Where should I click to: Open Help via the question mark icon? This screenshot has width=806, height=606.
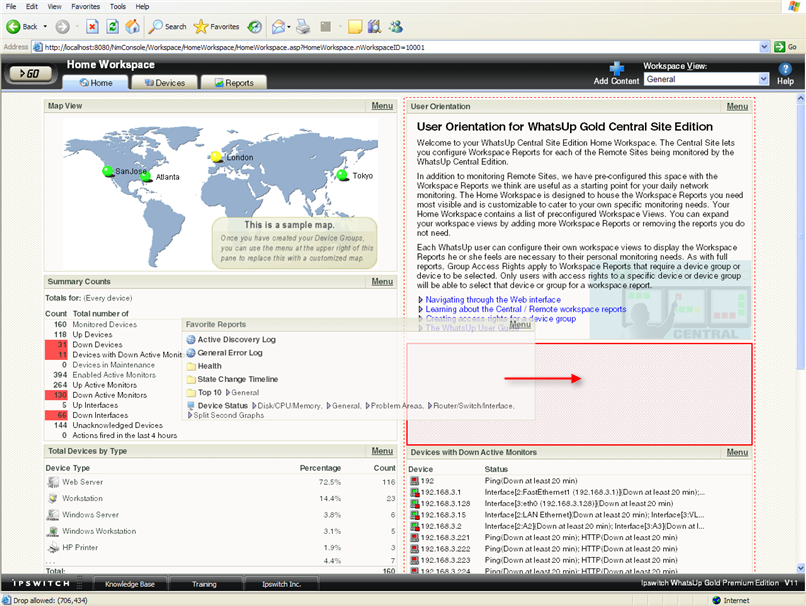pyautogui.click(x=785, y=68)
